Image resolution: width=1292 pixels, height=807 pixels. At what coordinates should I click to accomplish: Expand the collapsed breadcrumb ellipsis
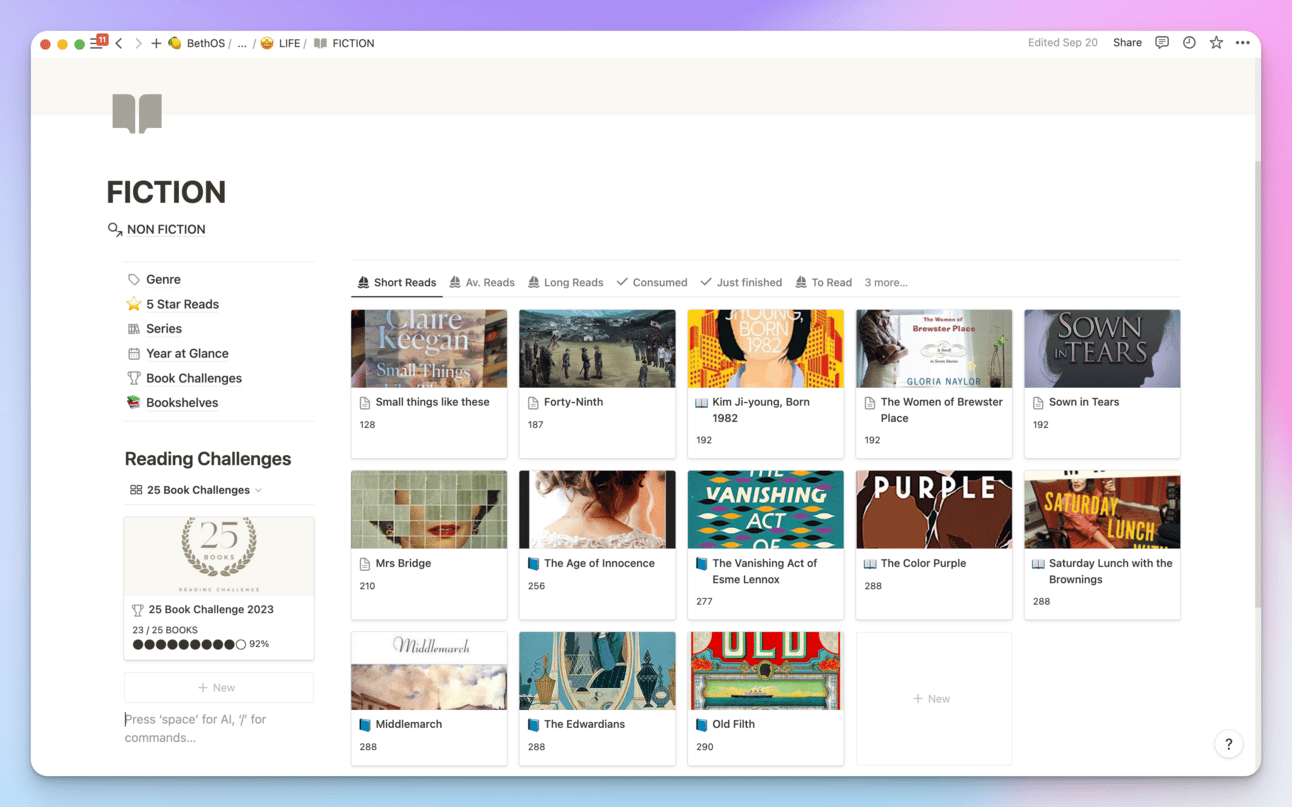[x=242, y=43]
